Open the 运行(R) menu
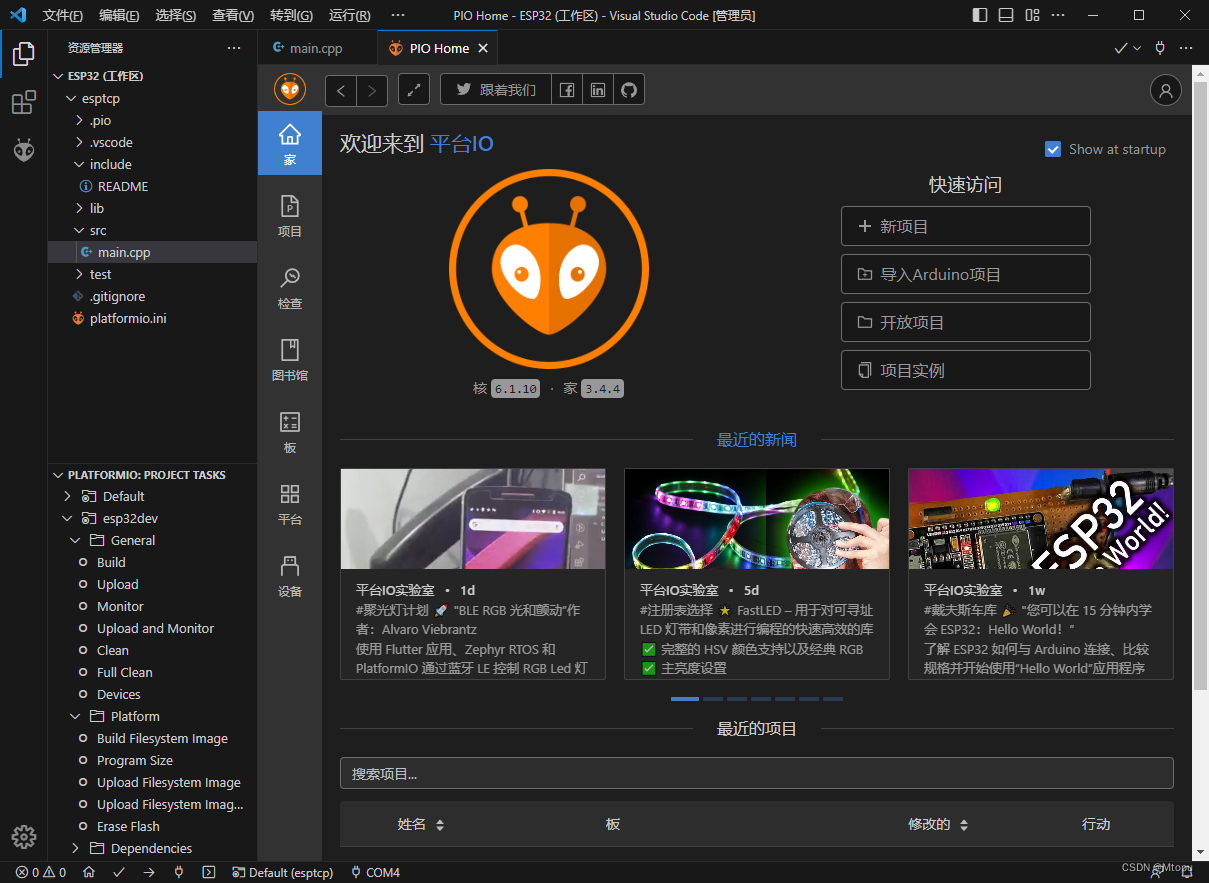 pyautogui.click(x=347, y=15)
